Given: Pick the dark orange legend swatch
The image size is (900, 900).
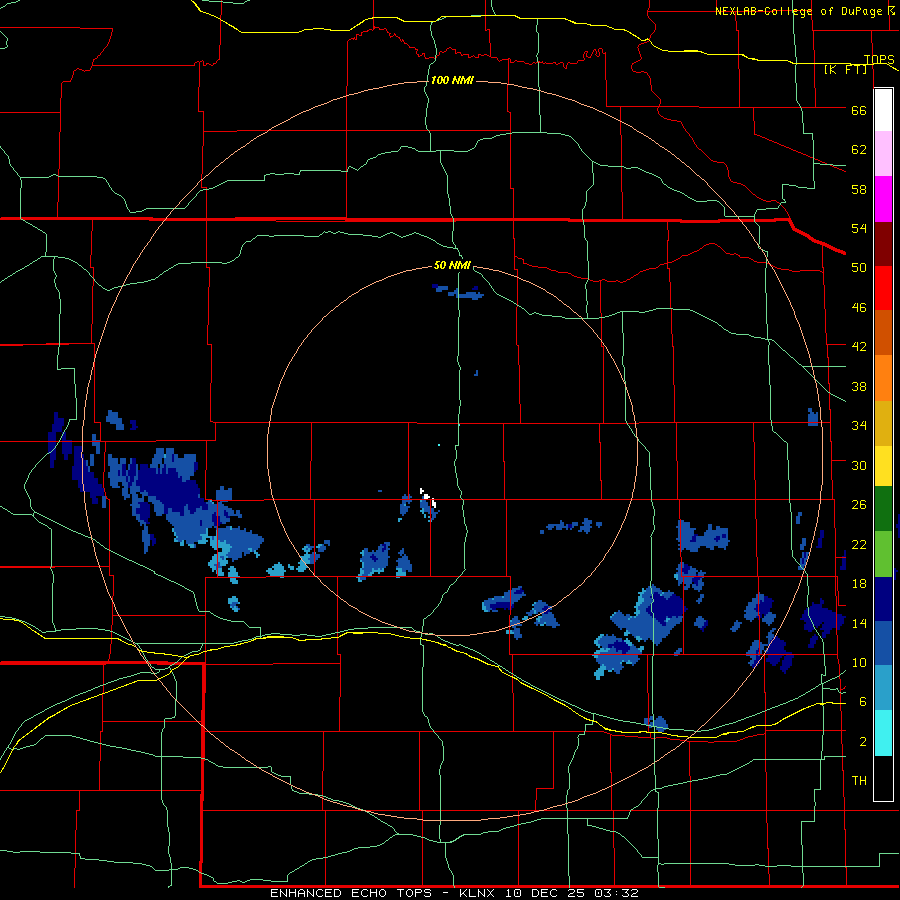Looking at the screenshot, I should (x=883, y=332).
